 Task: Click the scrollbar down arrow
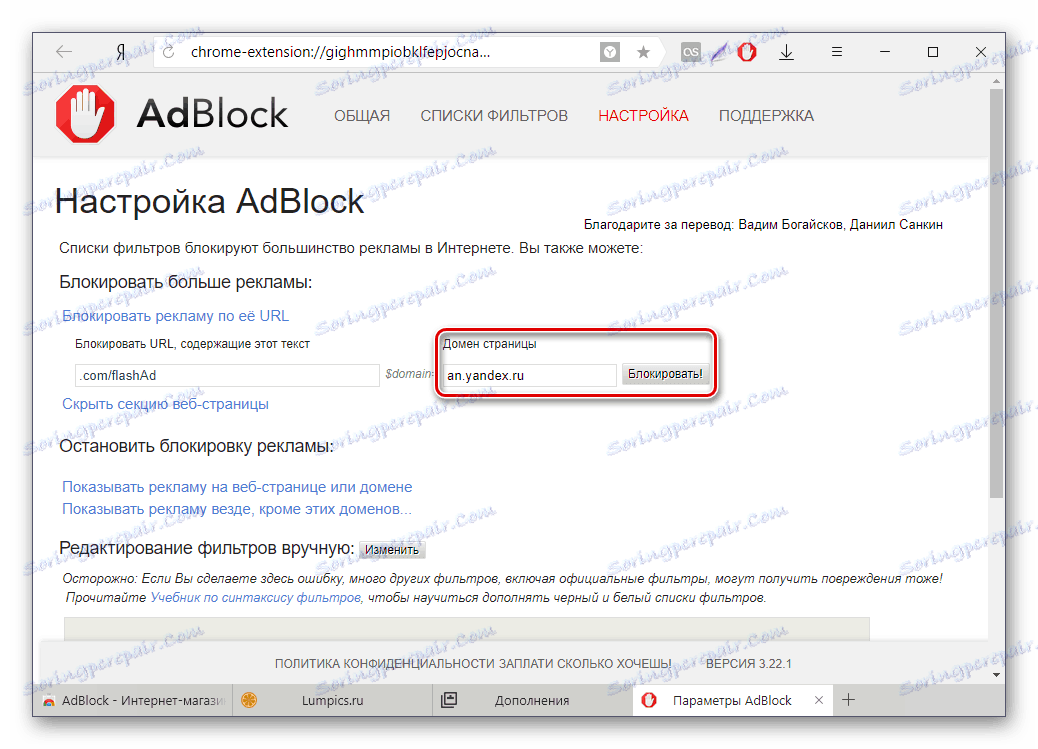click(x=996, y=675)
